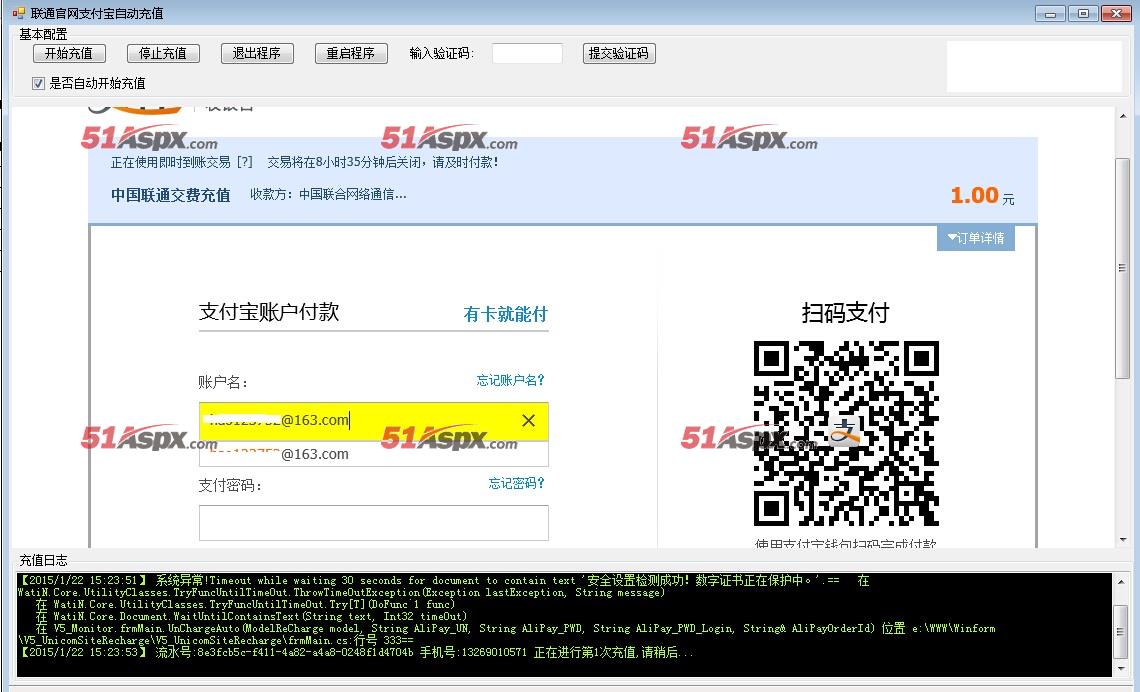Click the 充值日志 log scrollbar up arrow
The height and width of the screenshot is (692, 1140).
click(1121, 580)
